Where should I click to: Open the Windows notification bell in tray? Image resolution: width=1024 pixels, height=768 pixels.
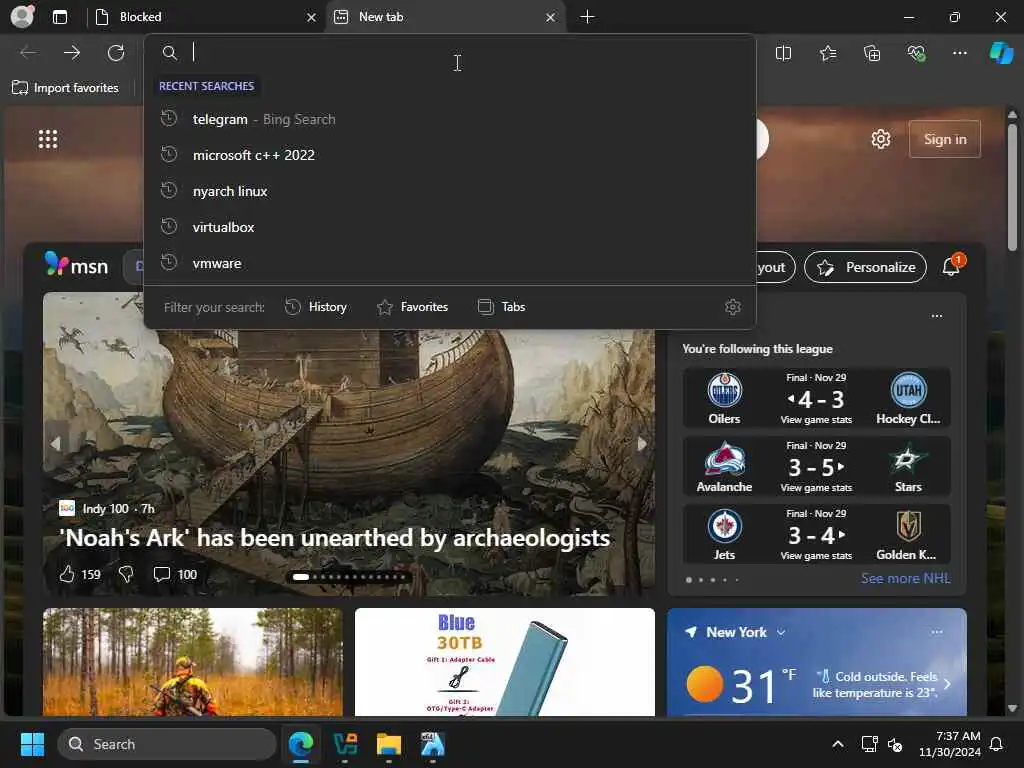pyautogui.click(x=996, y=744)
